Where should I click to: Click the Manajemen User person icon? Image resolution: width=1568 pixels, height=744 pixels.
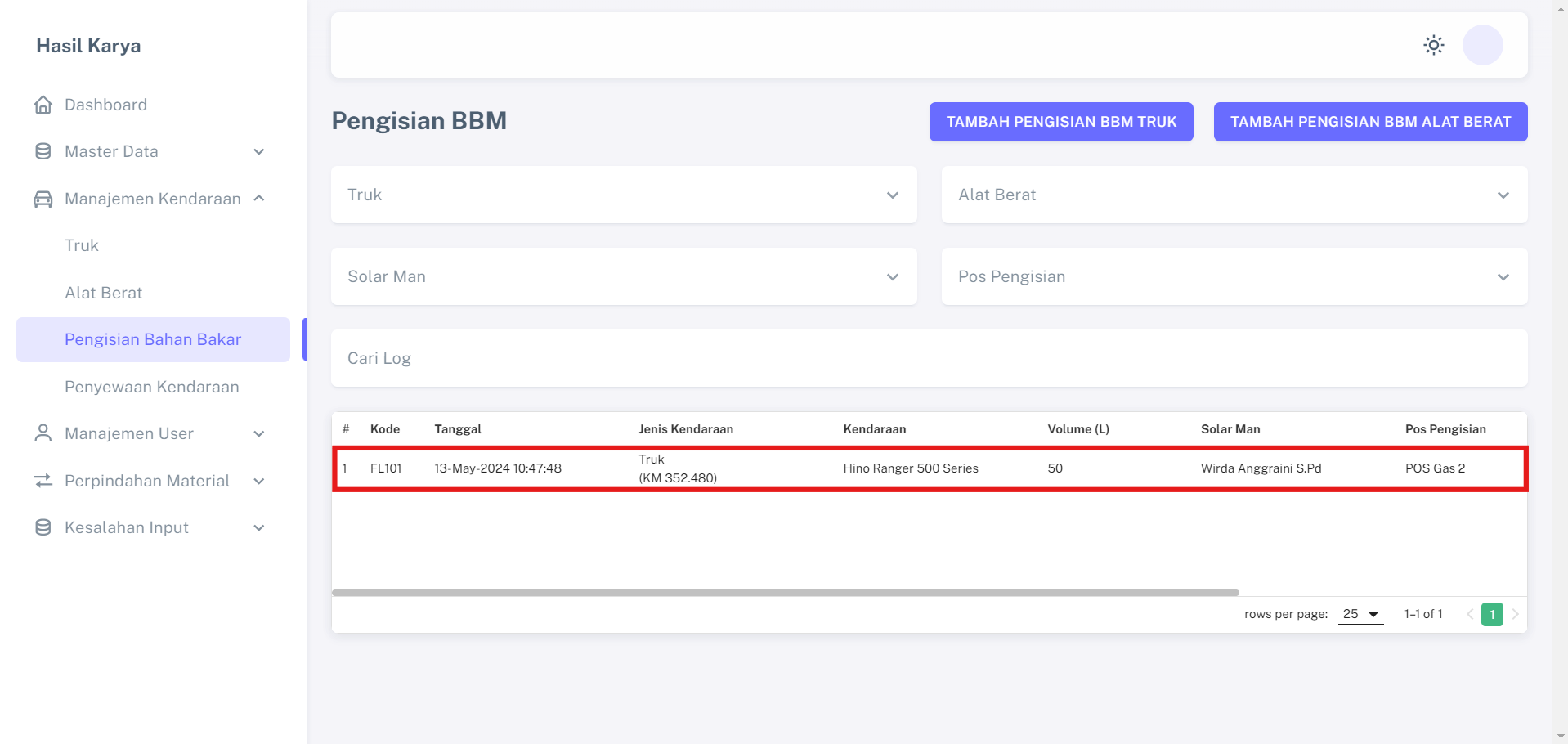click(x=43, y=433)
